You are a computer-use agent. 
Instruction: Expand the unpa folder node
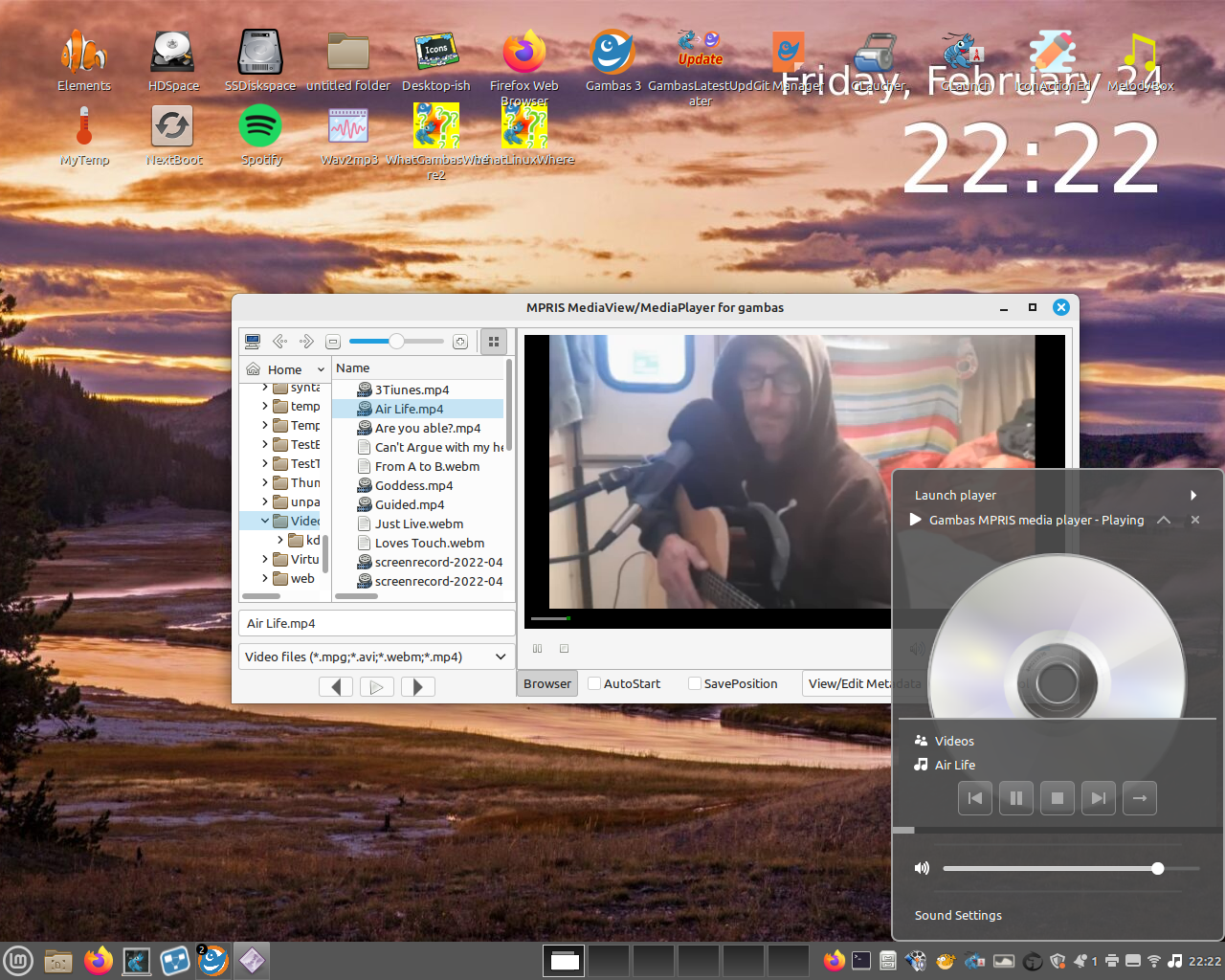265,501
